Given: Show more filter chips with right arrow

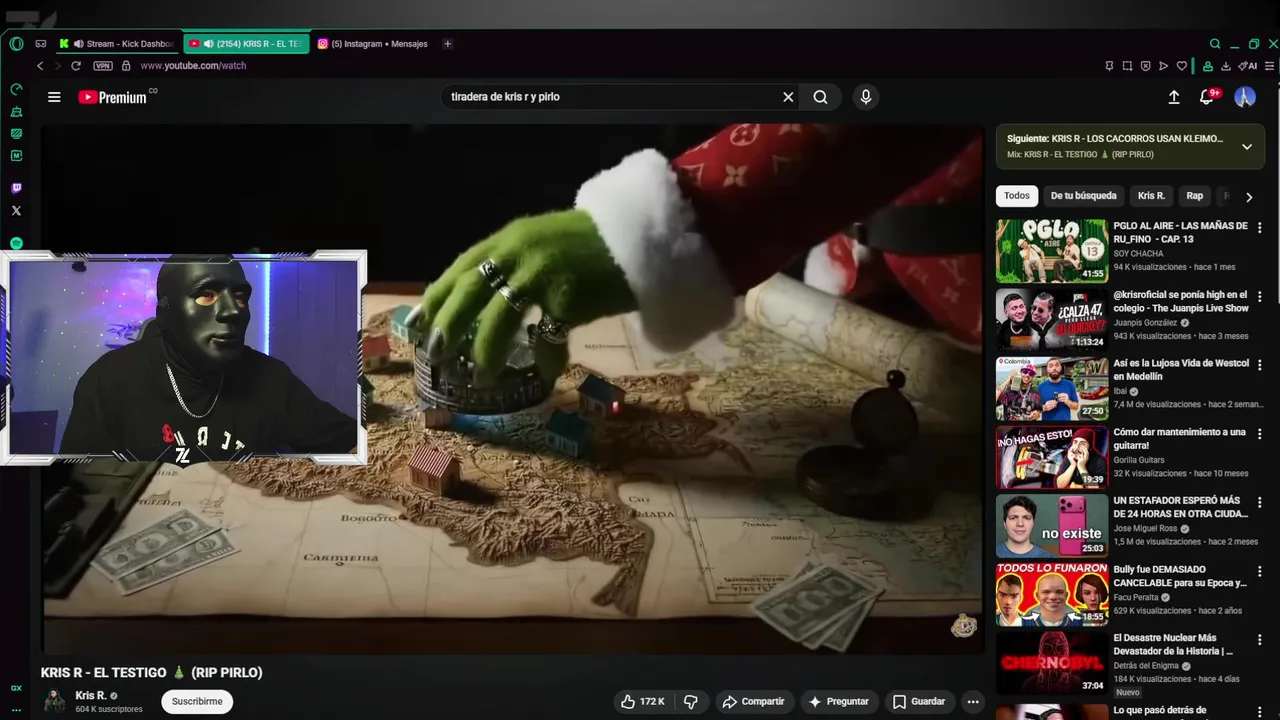Looking at the screenshot, I should tap(1249, 197).
